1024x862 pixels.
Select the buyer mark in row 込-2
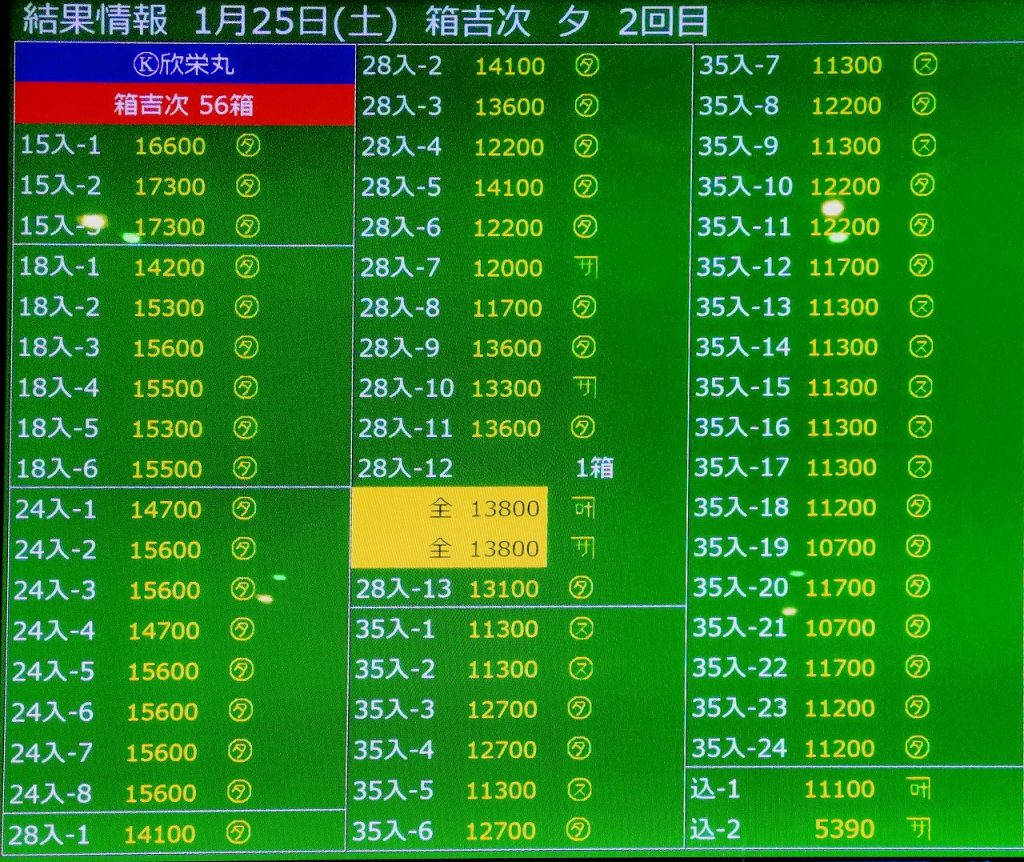tap(917, 829)
